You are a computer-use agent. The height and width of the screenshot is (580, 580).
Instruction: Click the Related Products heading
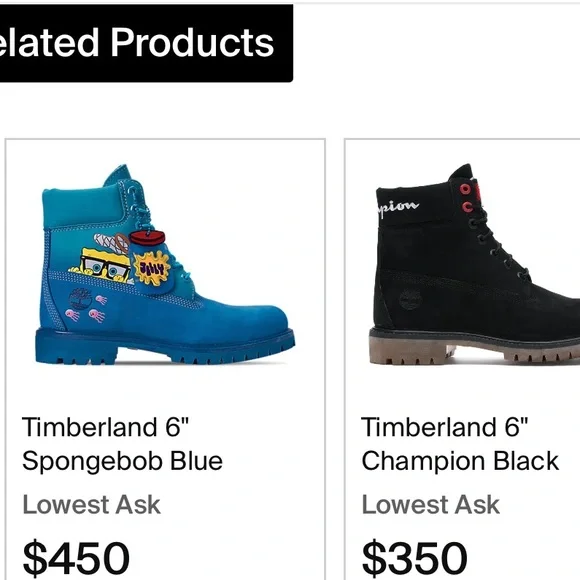tap(137, 43)
